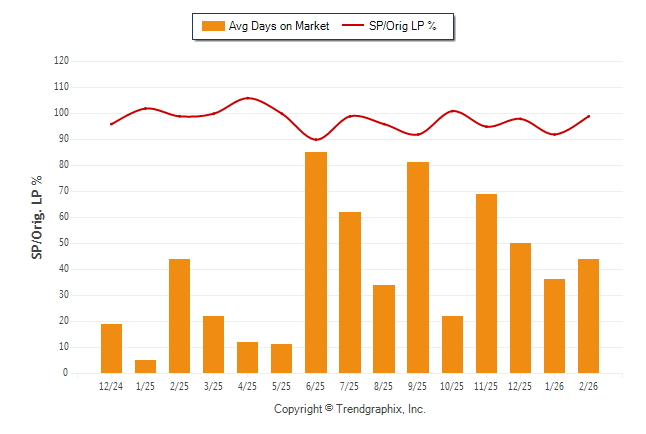The image size is (646, 434).
Task: Click the red line start point at 12/24
Action: (x=111, y=124)
